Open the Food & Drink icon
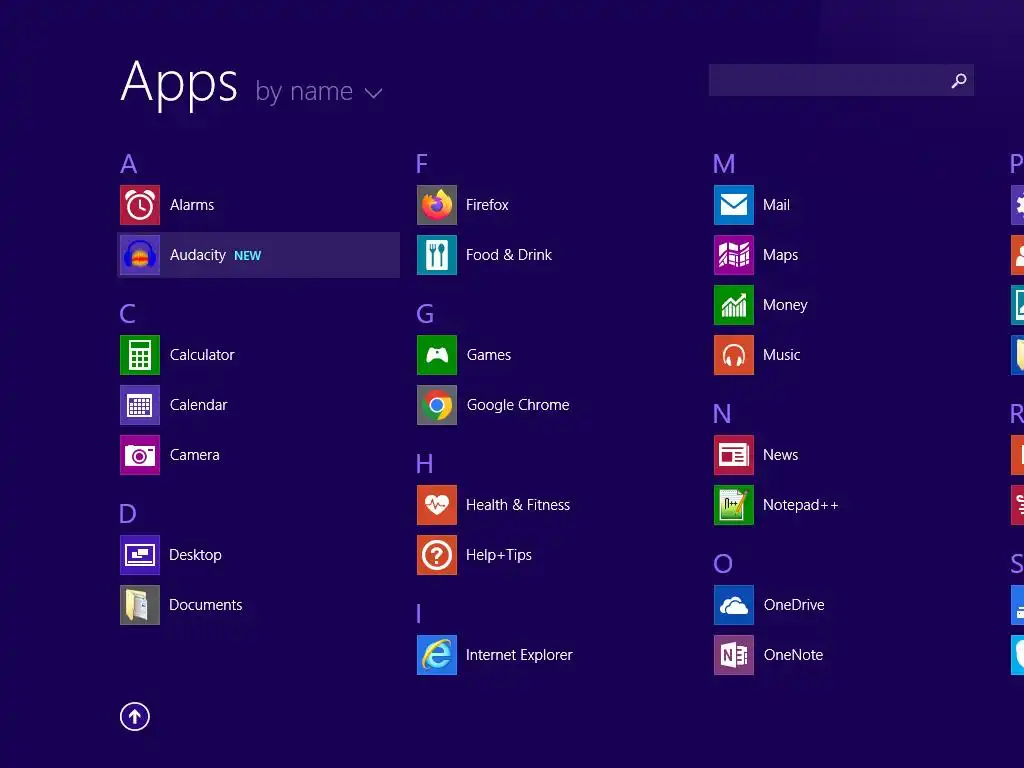 coord(437,255)
